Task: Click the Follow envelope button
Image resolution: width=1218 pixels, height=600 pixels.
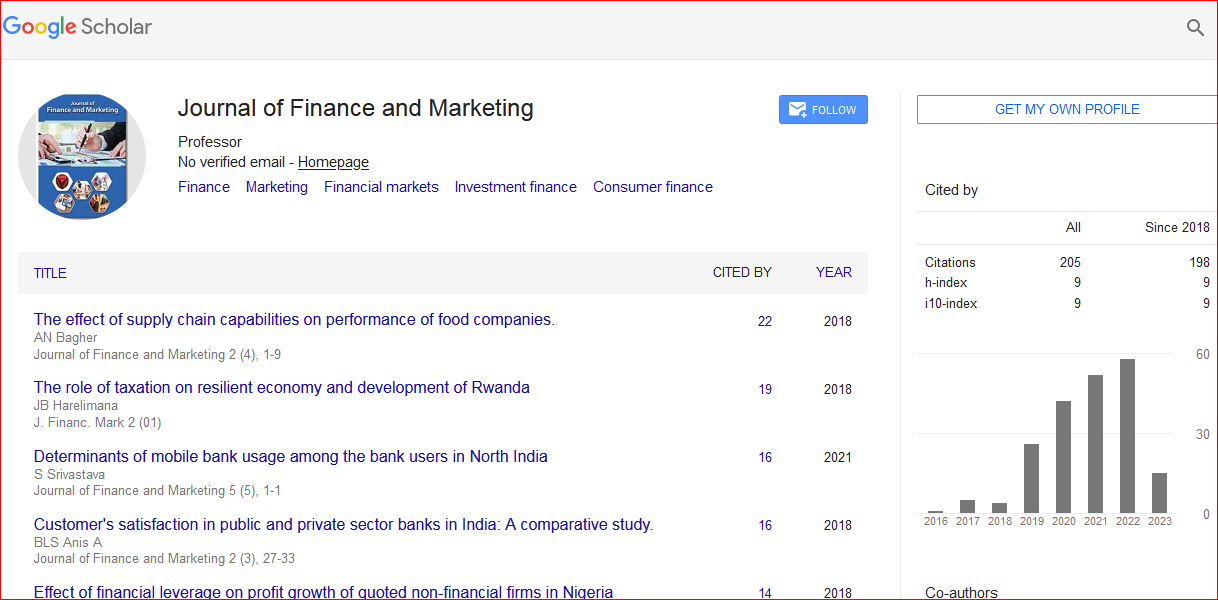Action: [x=823, y=110]
